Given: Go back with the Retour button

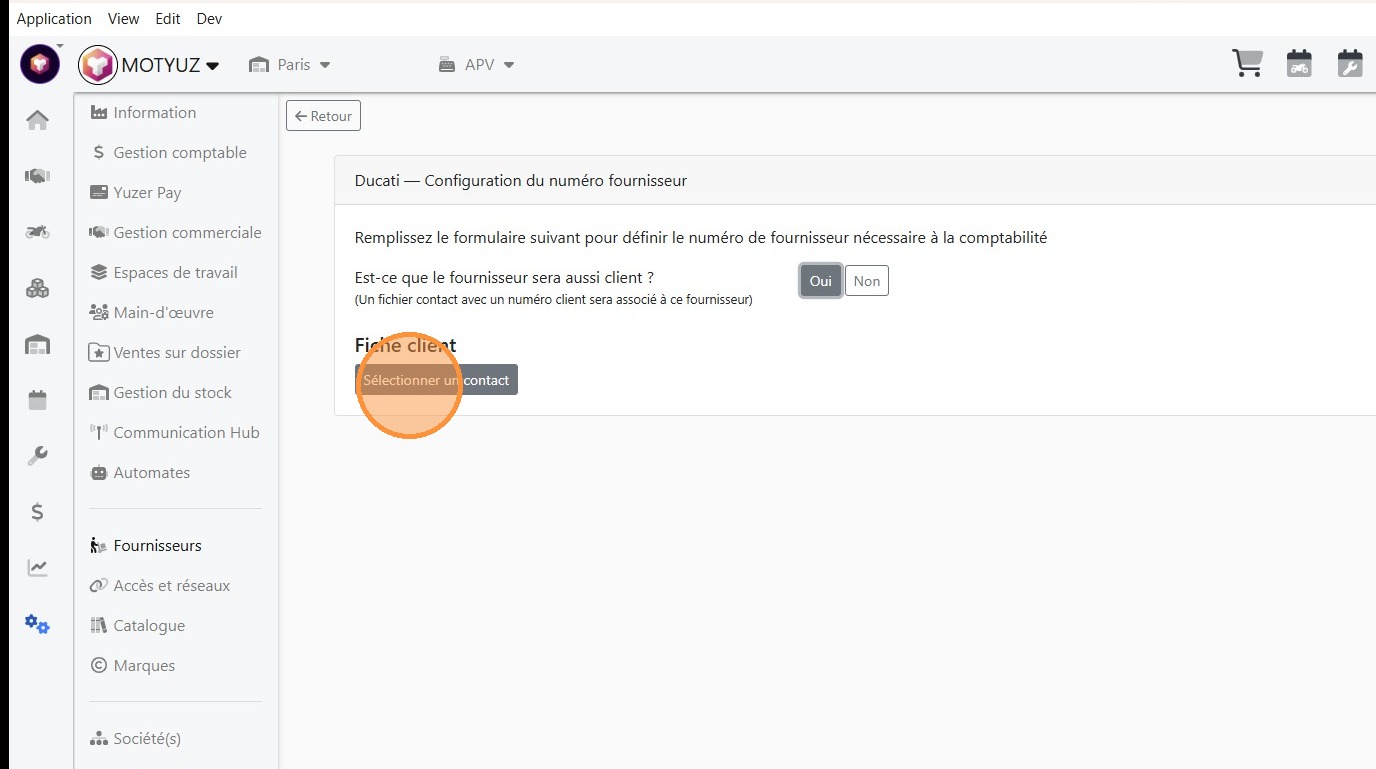Looking at the screenshot, I should (x=323, y=116).
